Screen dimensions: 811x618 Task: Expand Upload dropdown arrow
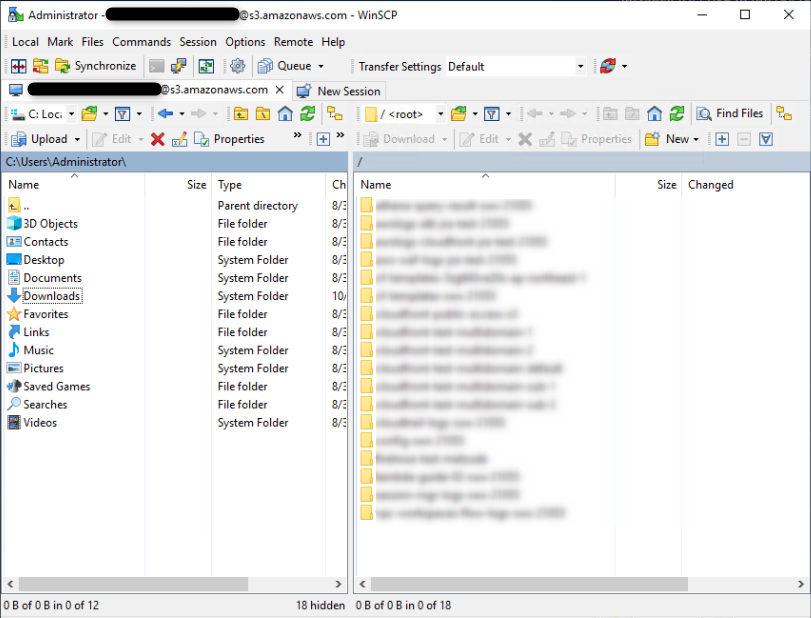(x=77, y=139)
